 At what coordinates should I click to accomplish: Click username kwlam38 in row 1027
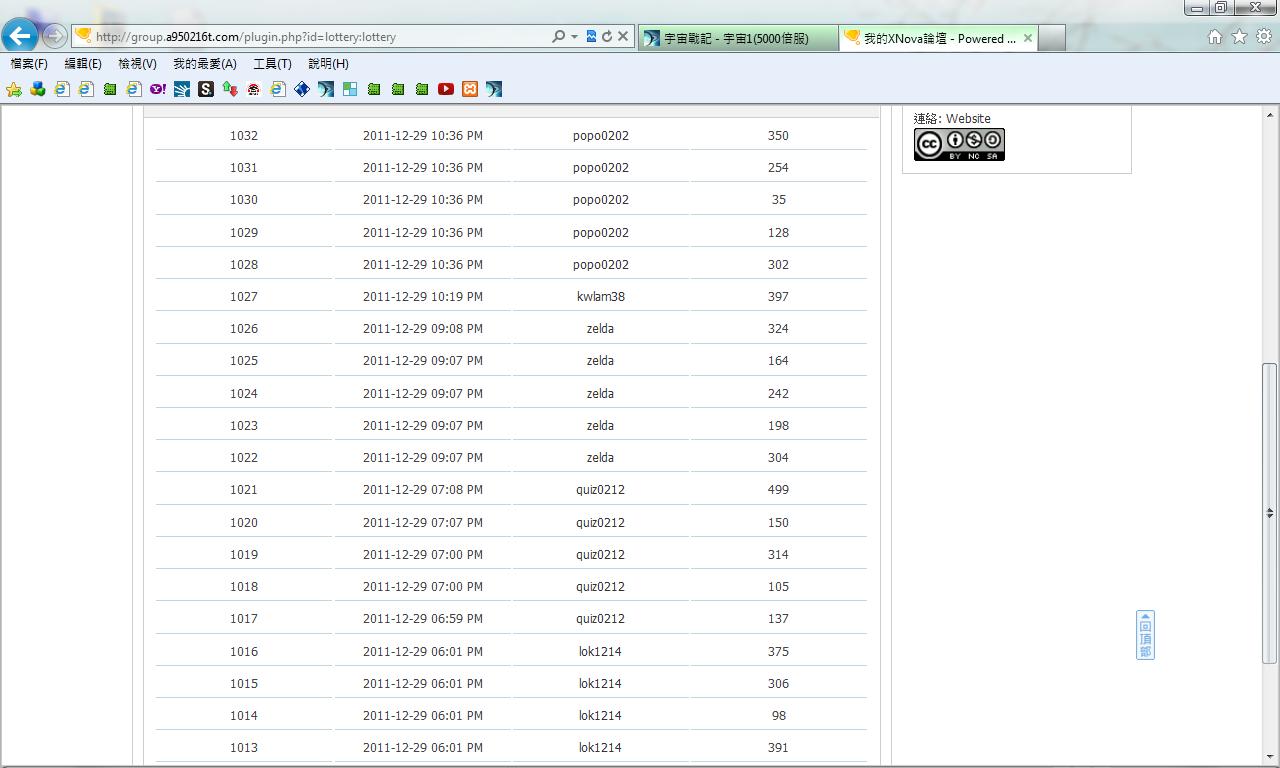(x=601, y=296)
